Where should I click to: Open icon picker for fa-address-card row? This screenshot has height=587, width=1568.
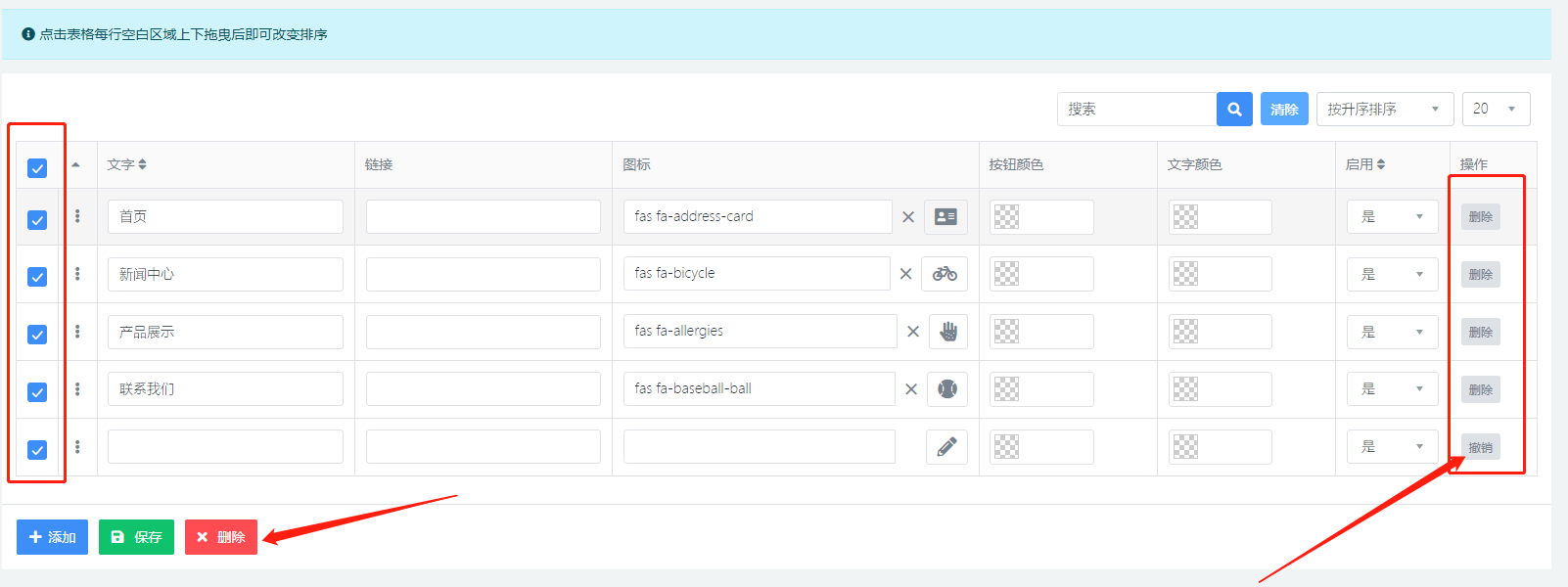pos(945,217)
